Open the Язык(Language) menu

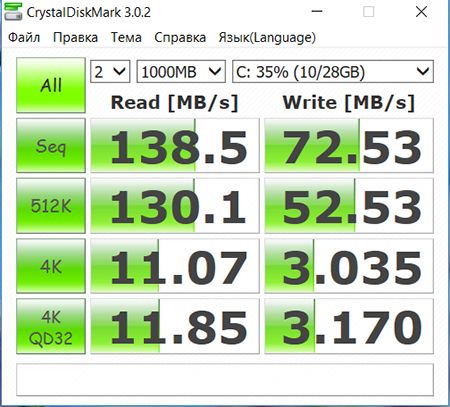267,38
